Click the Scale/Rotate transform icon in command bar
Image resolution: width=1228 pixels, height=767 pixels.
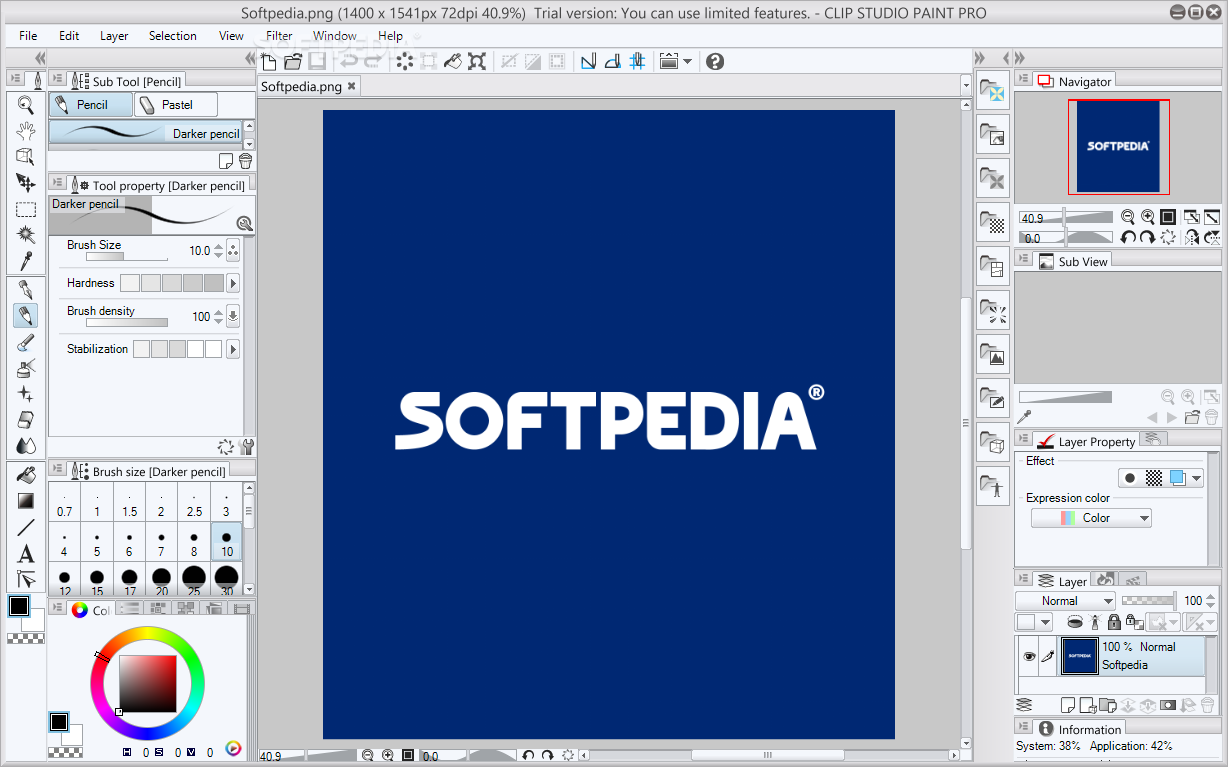[477, 61]
